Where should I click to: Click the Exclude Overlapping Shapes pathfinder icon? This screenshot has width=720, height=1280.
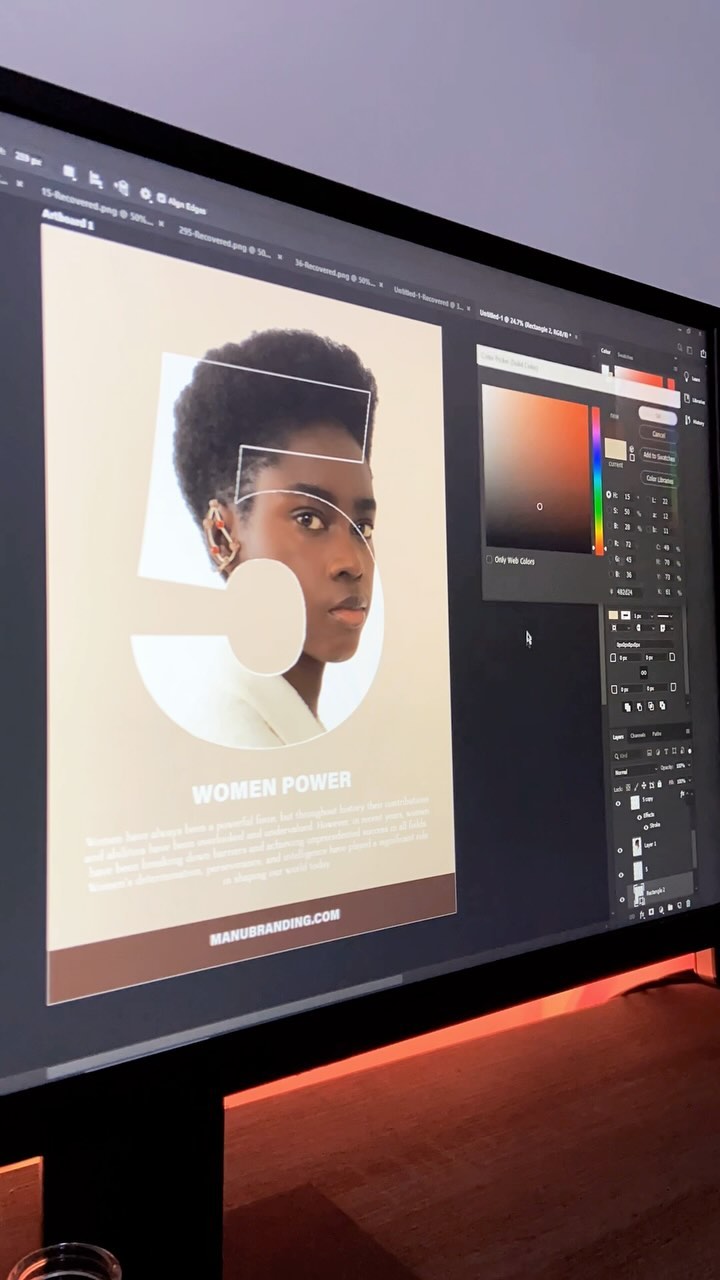[662, 705]
